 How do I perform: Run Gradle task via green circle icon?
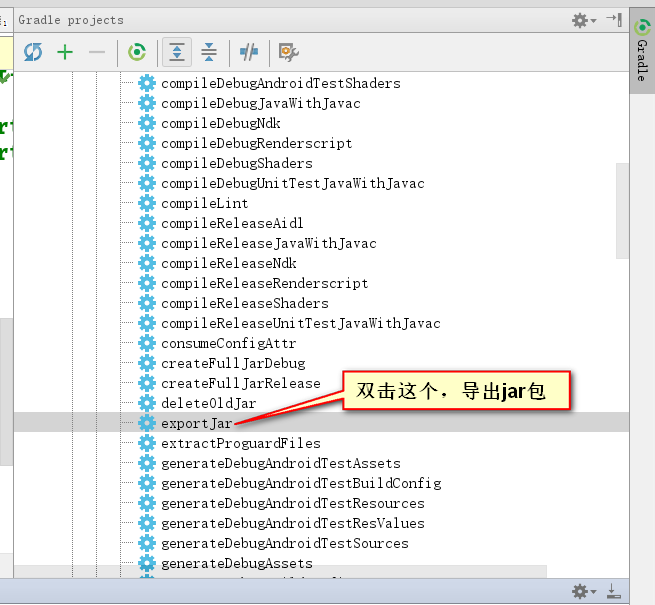(137, 52)
